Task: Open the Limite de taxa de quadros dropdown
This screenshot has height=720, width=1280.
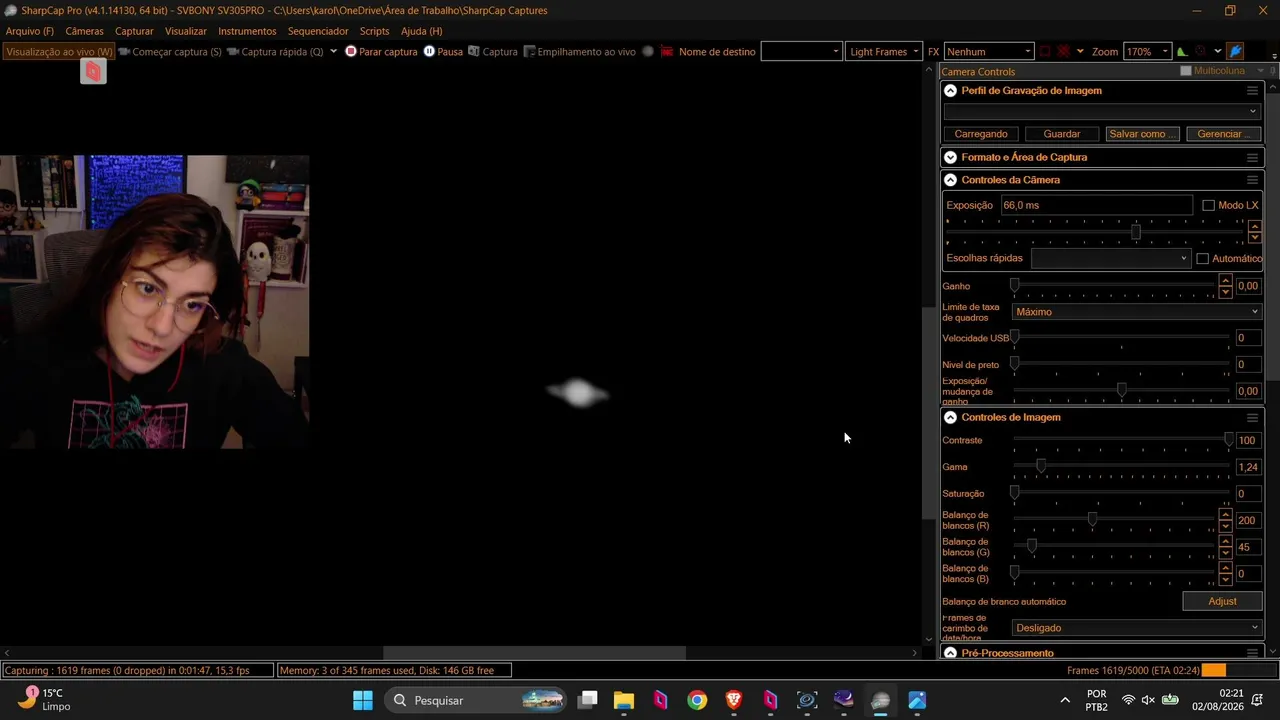Action: point(1137,312)
